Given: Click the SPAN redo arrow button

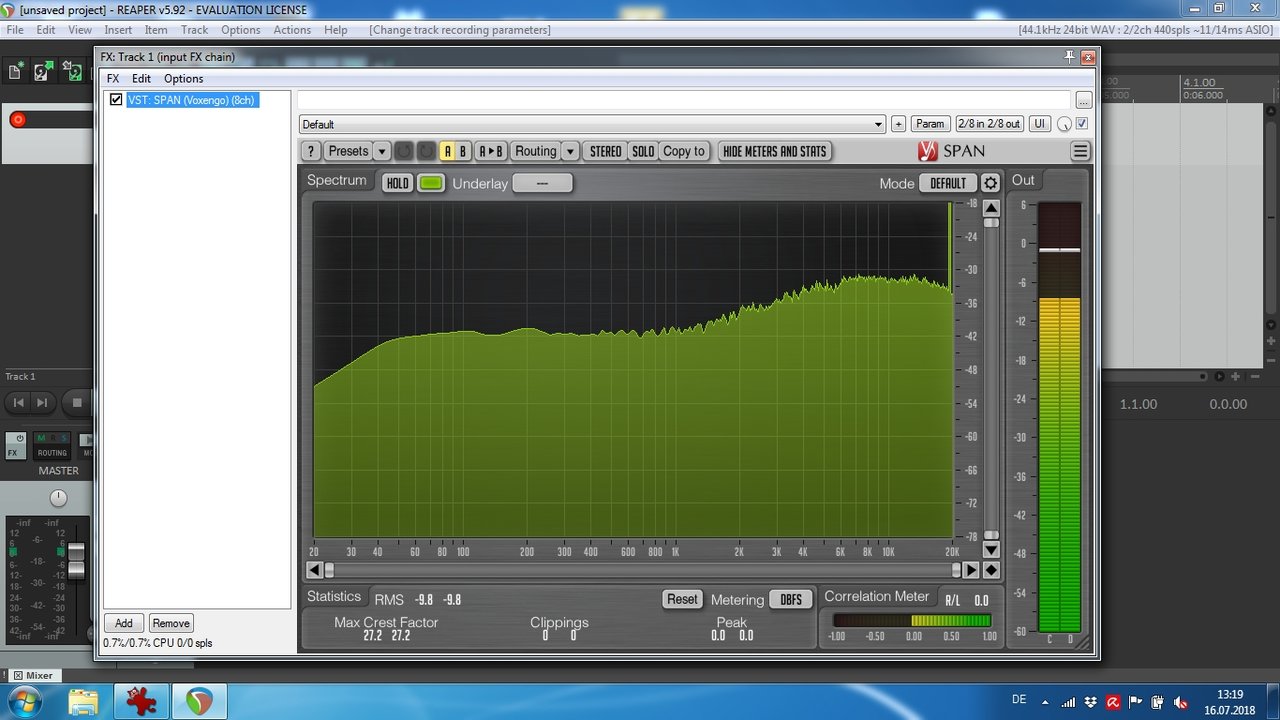Looking at the screenshot, I should coord(426,151).
